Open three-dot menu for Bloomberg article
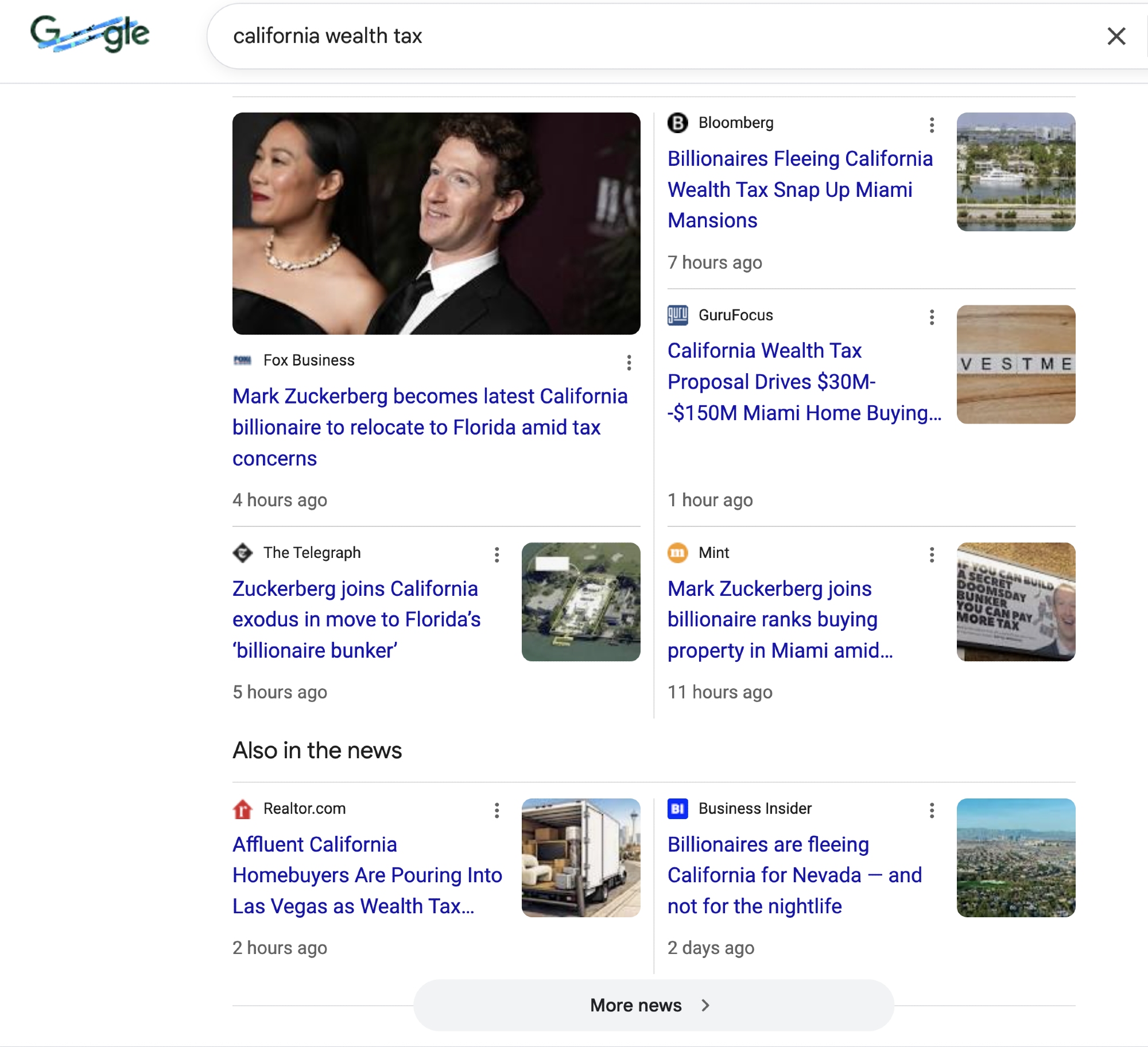Screen dimensions: 1148x1047 click(932, 125)
